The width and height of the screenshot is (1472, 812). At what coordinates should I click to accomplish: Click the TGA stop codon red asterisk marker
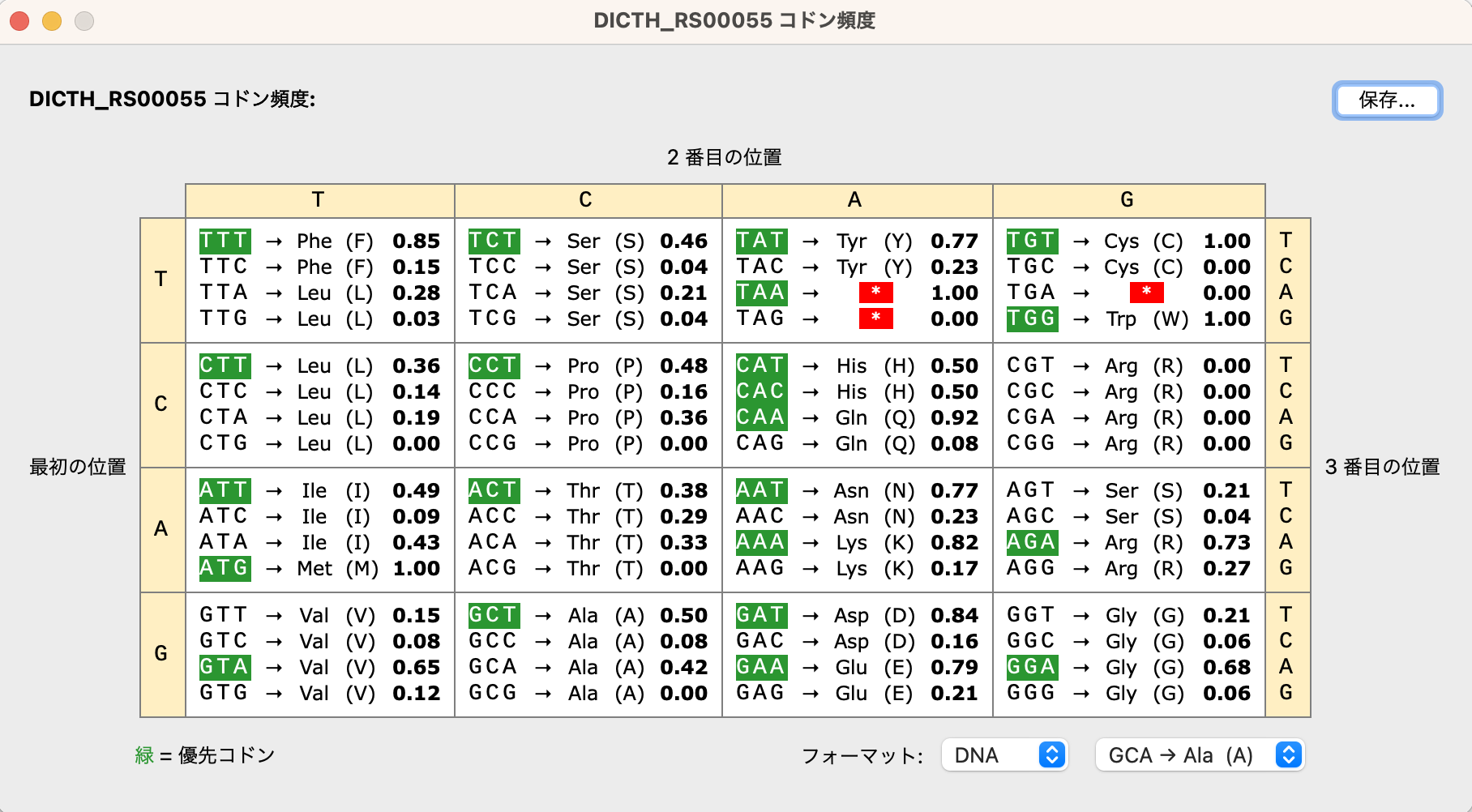coord(1145,293)
